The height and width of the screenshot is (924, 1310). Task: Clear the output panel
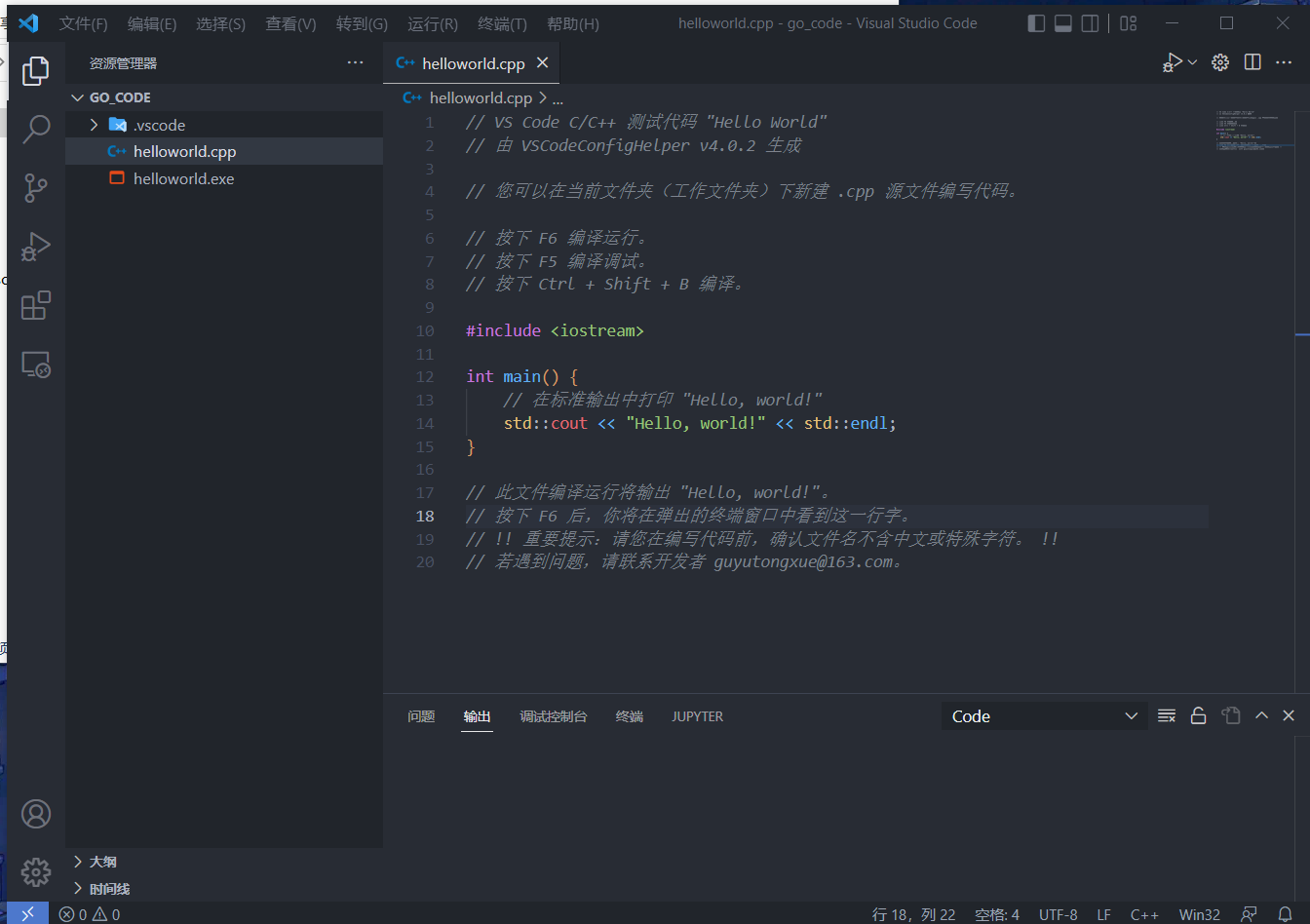[1167, 715]
